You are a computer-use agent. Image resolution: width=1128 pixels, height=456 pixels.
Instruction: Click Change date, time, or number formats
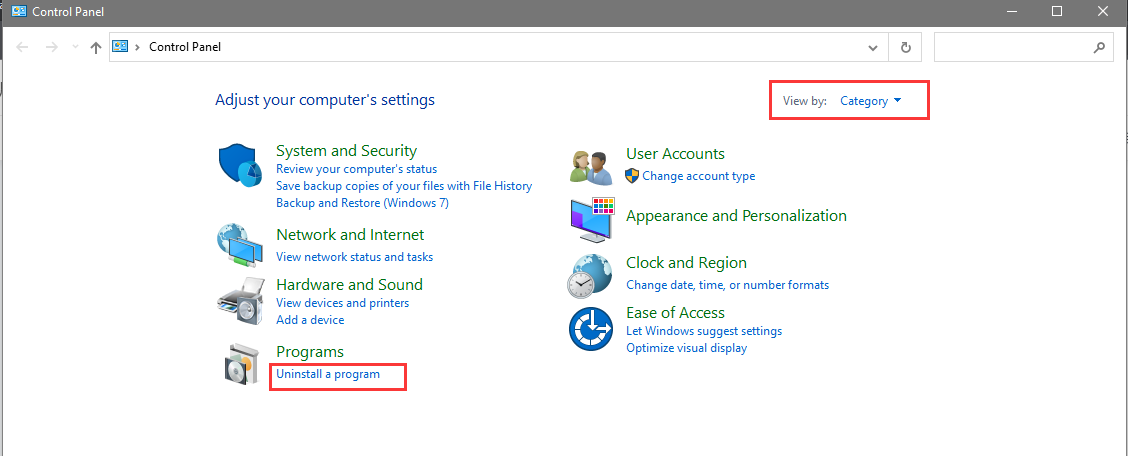[727, 285]
